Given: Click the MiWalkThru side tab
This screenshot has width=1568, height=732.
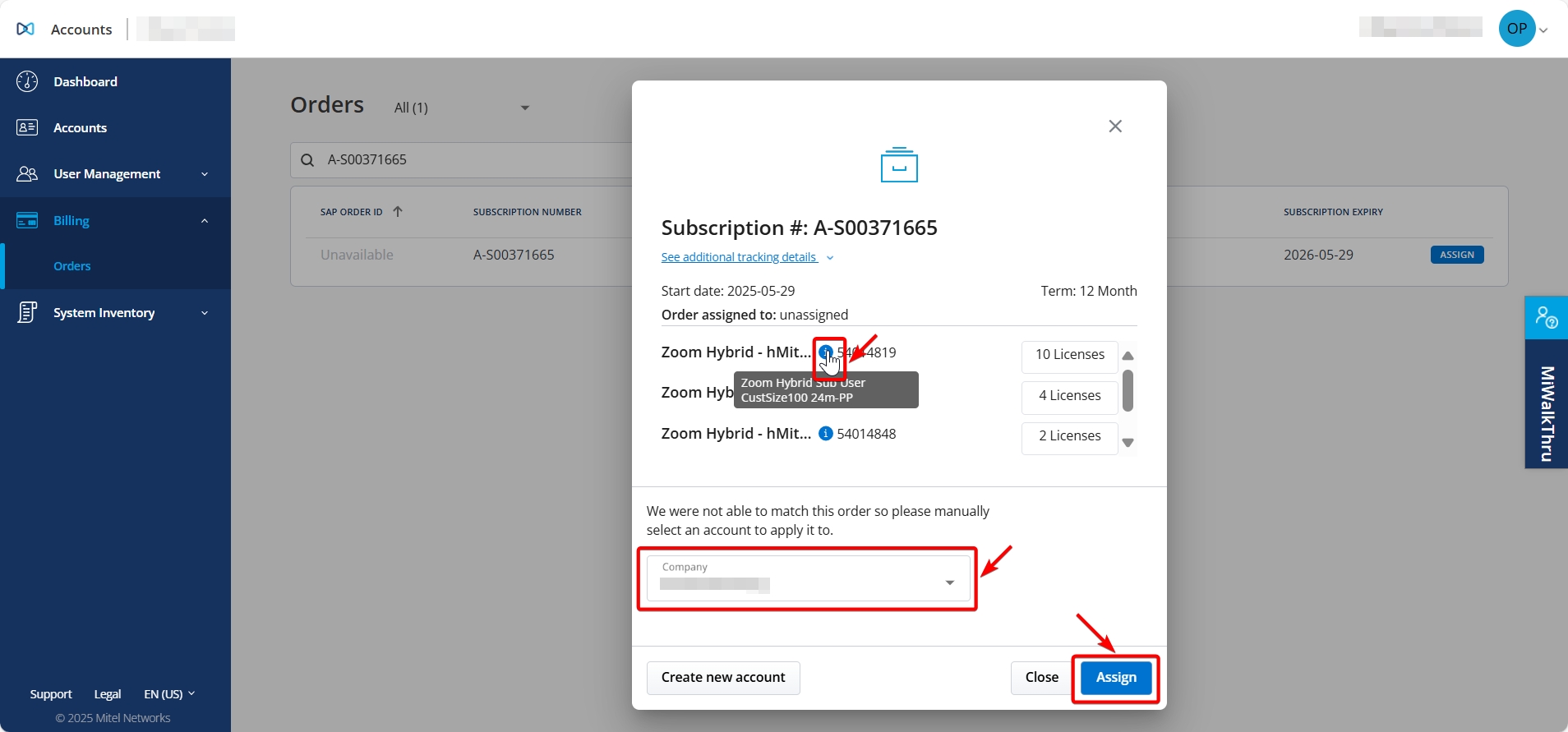Looking at the screenshot, I should point(1547,403).
